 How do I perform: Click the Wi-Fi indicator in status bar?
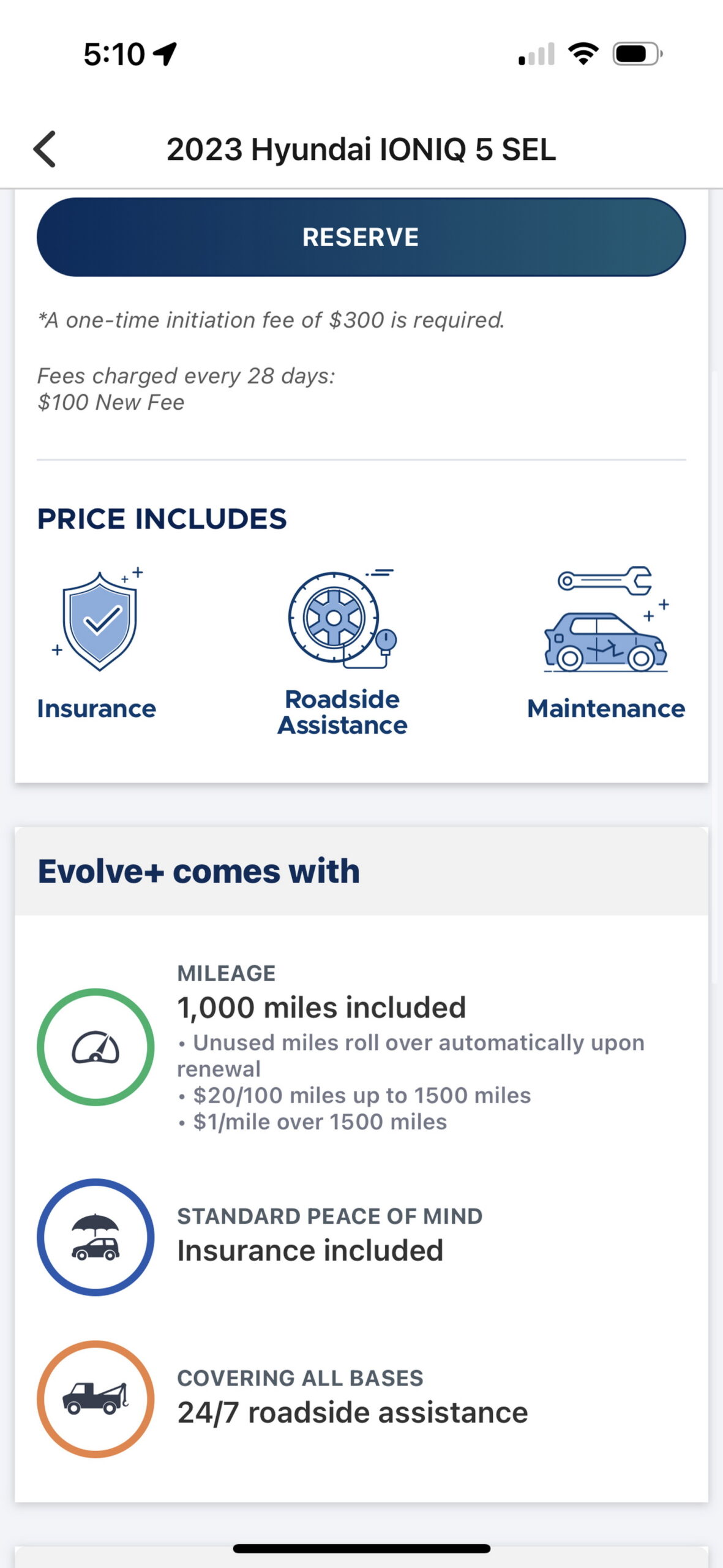tap(583, 54)
